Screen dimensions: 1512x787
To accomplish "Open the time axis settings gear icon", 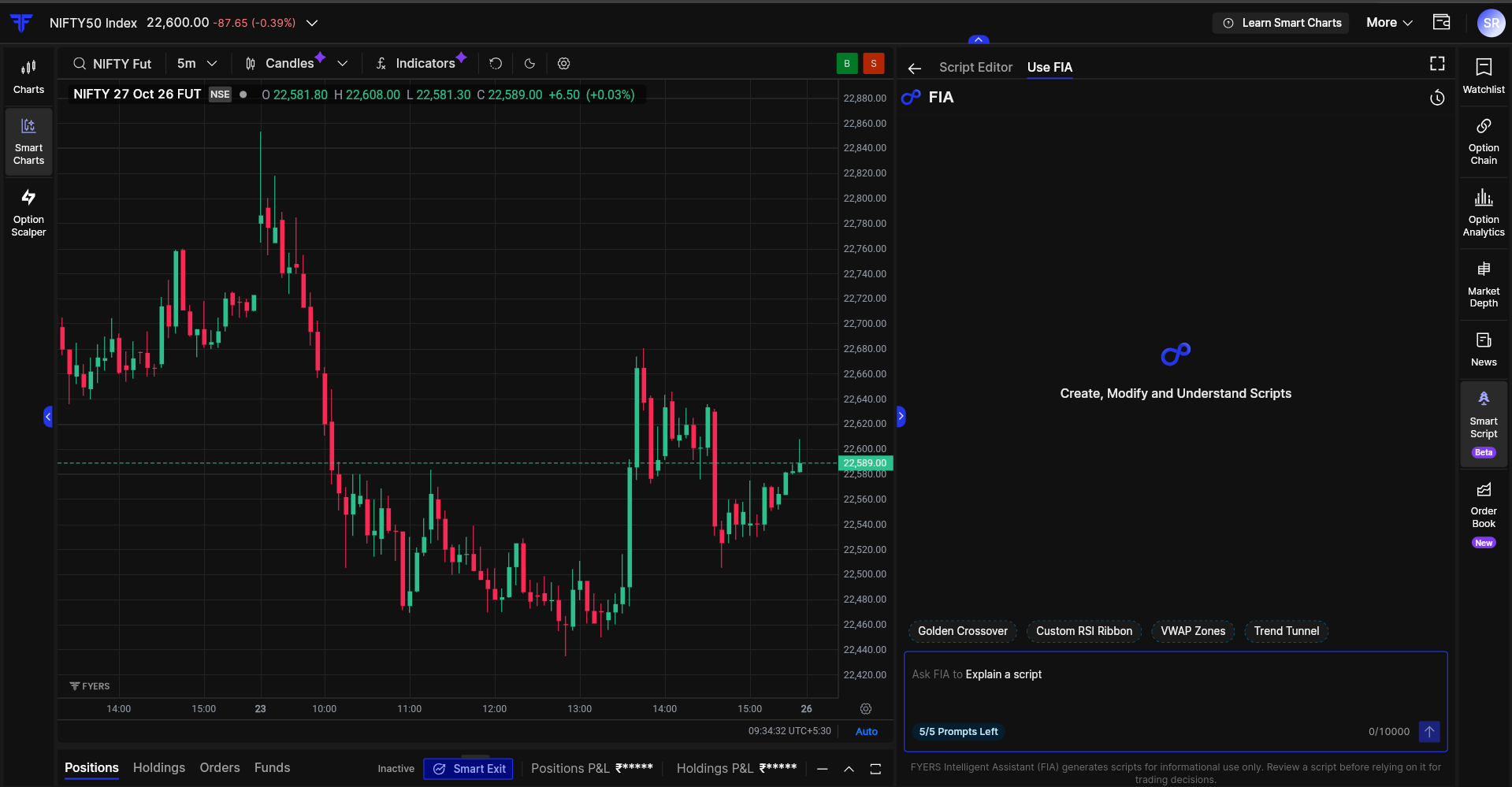I will pyautogui.click(x=866, y=709).
